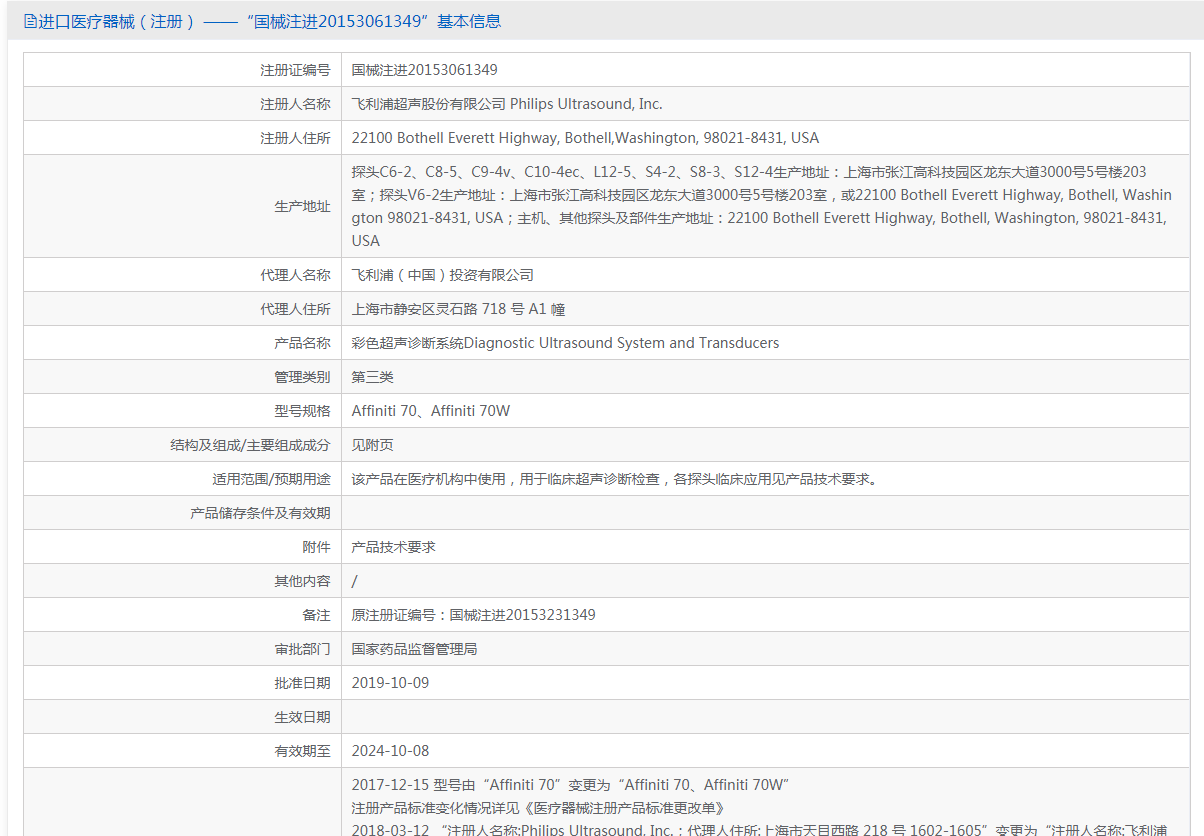This screenshot has width=1204, height=836.
Task: Click change record line dated 2017-12-15
Action: tap(571, 785)
